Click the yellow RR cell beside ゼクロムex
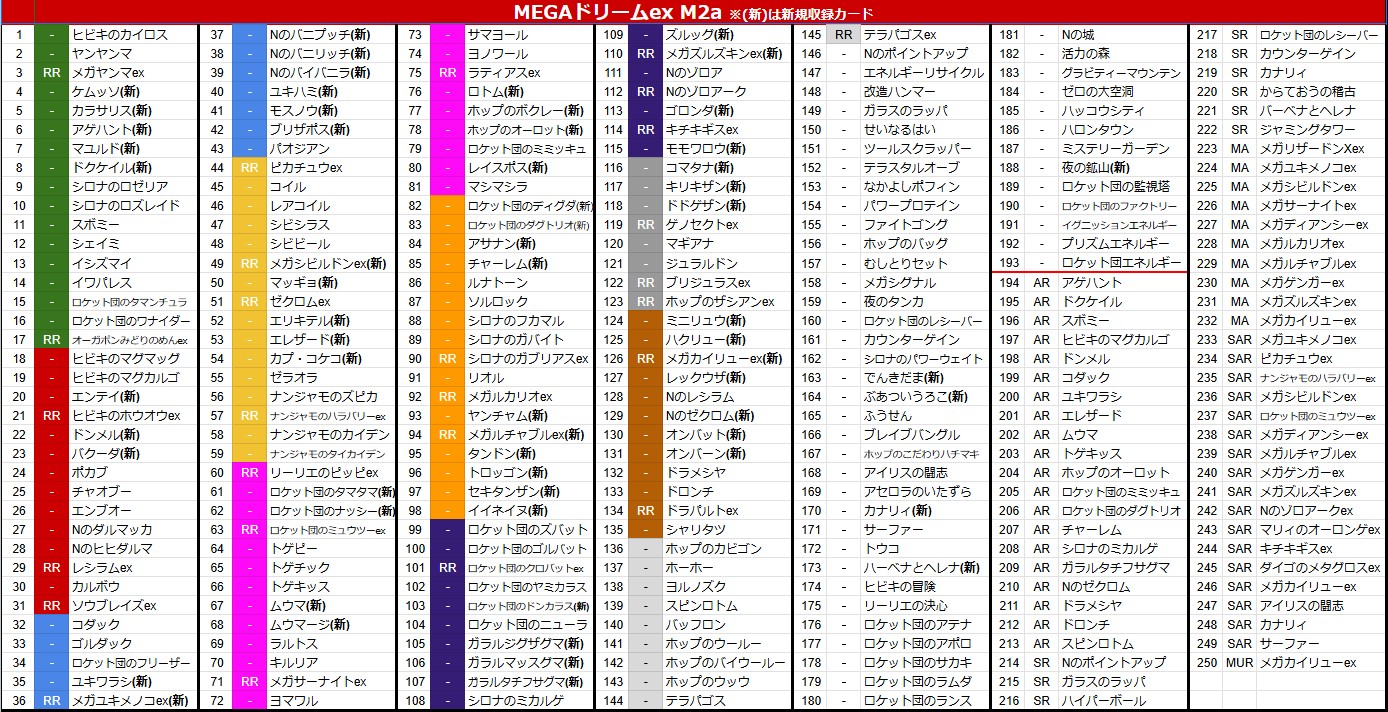Screen dimensions: 1388x712 pyautogui.click(x=249, y=301)
